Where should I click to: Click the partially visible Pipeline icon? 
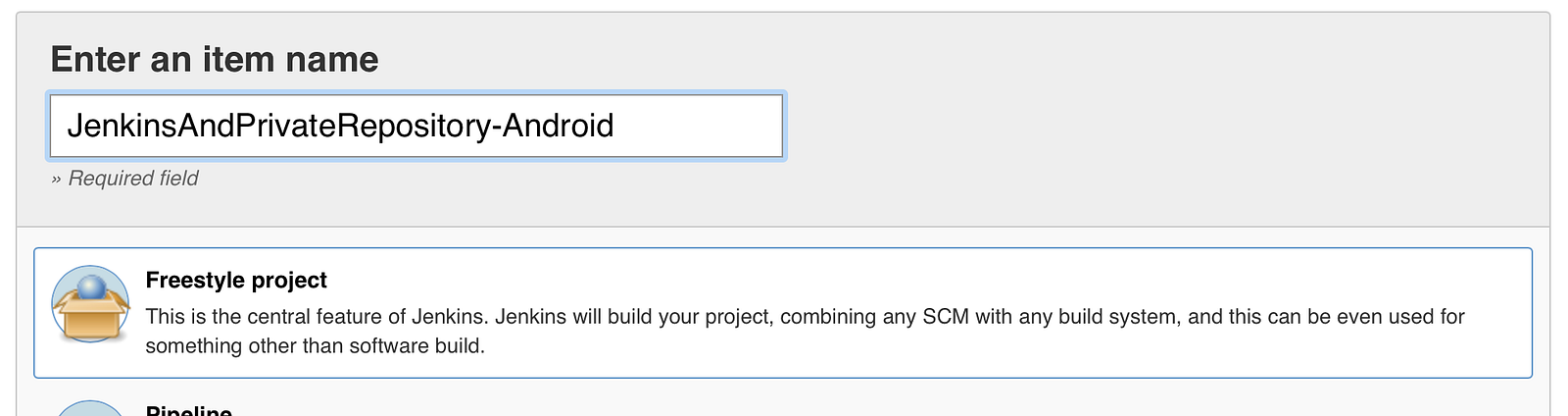(x=90, y=409)
